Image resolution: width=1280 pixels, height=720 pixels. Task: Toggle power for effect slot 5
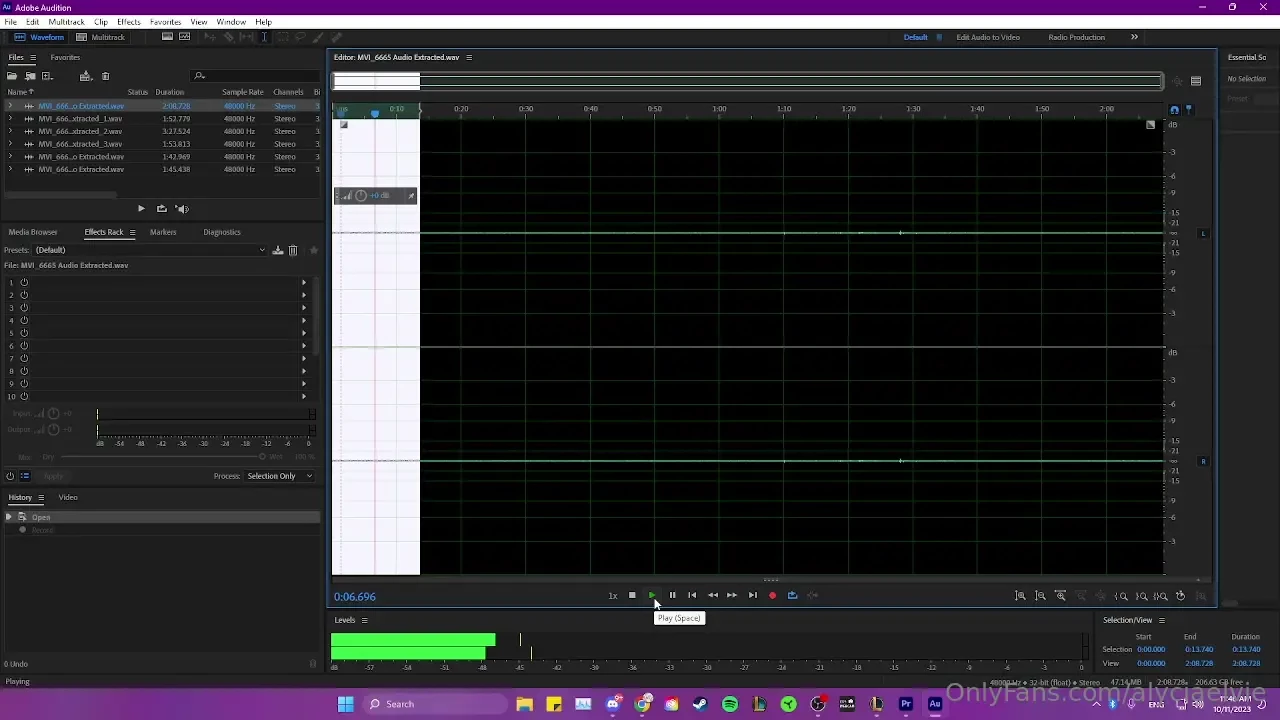click(x=24, y=333)
